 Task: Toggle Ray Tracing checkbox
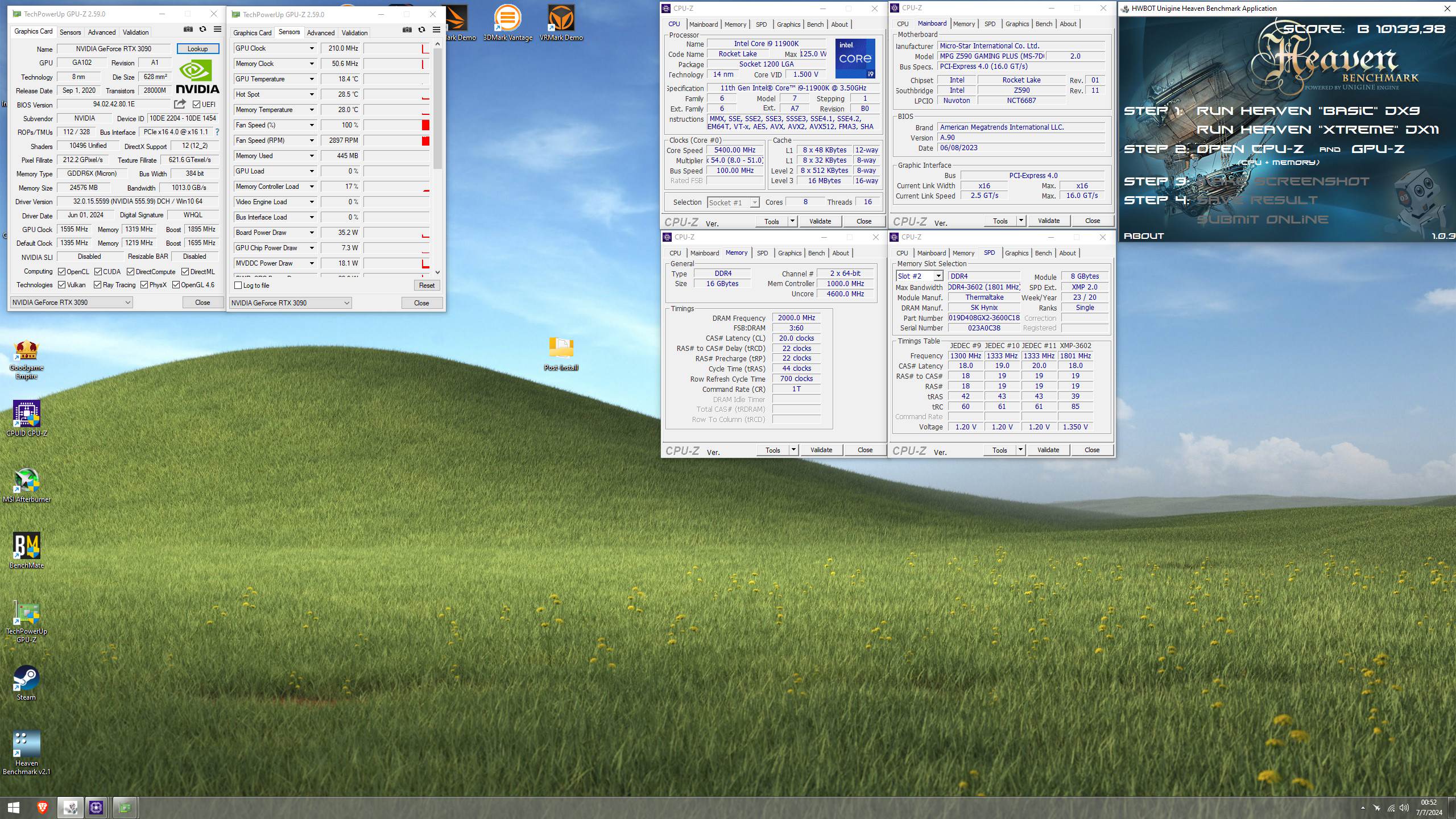[97, 285]
